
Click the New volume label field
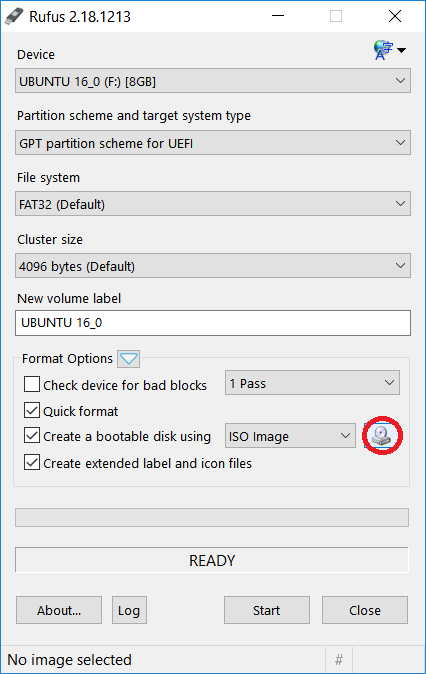(213, 323)
